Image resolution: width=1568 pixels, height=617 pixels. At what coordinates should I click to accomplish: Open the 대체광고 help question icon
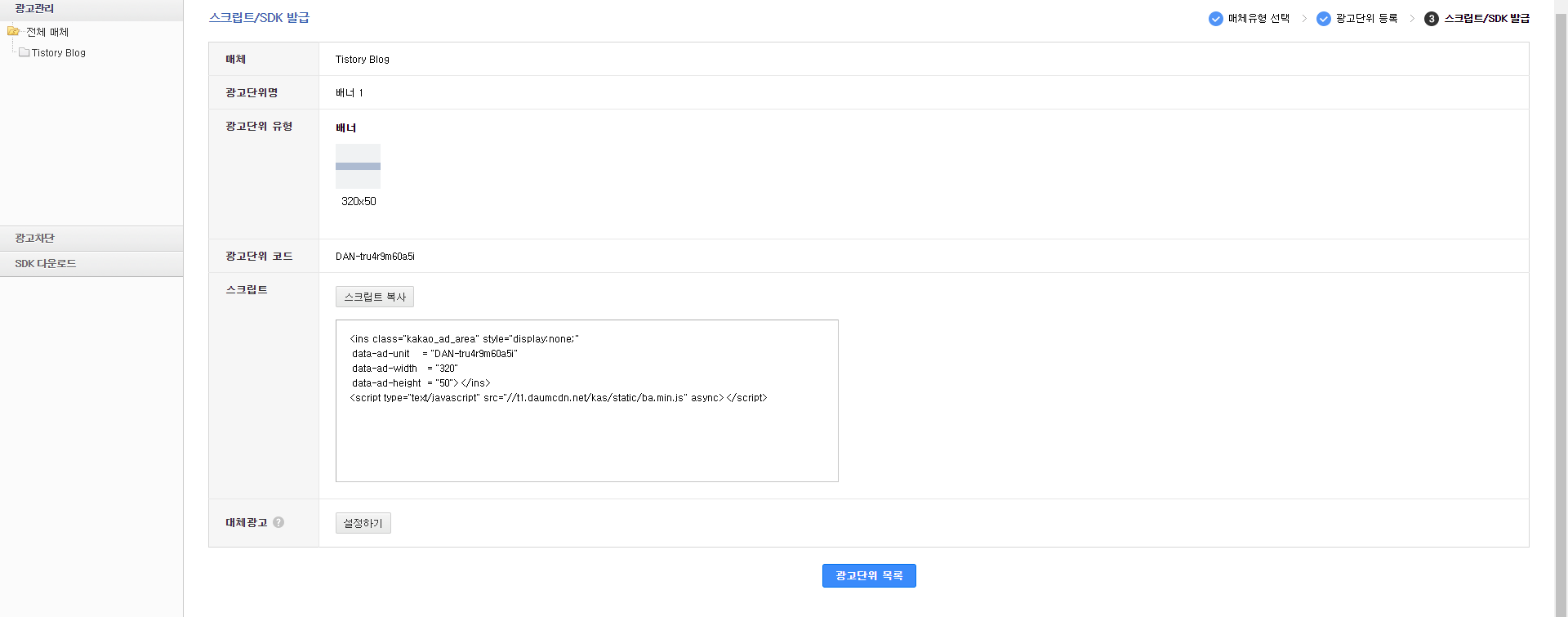(278, 522)
